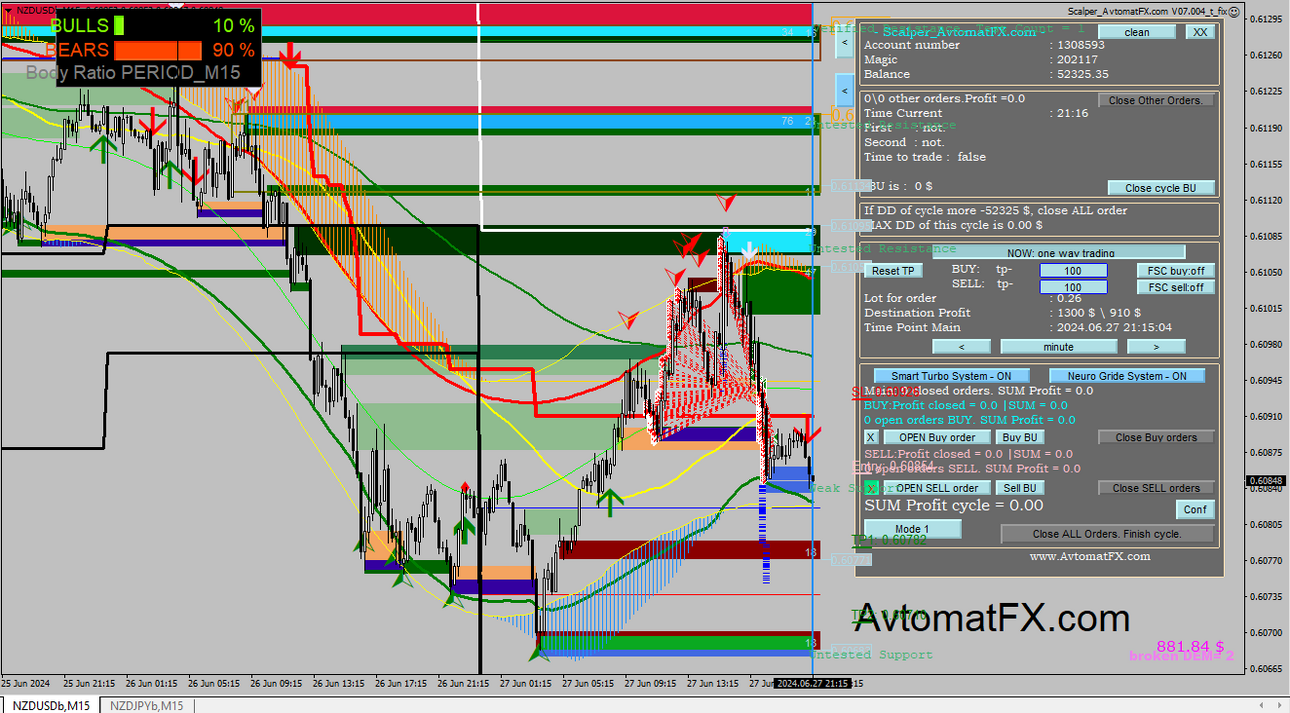Toggle Neuro Gride System - ON
1290x713 pixels.
pos(1127,376)
